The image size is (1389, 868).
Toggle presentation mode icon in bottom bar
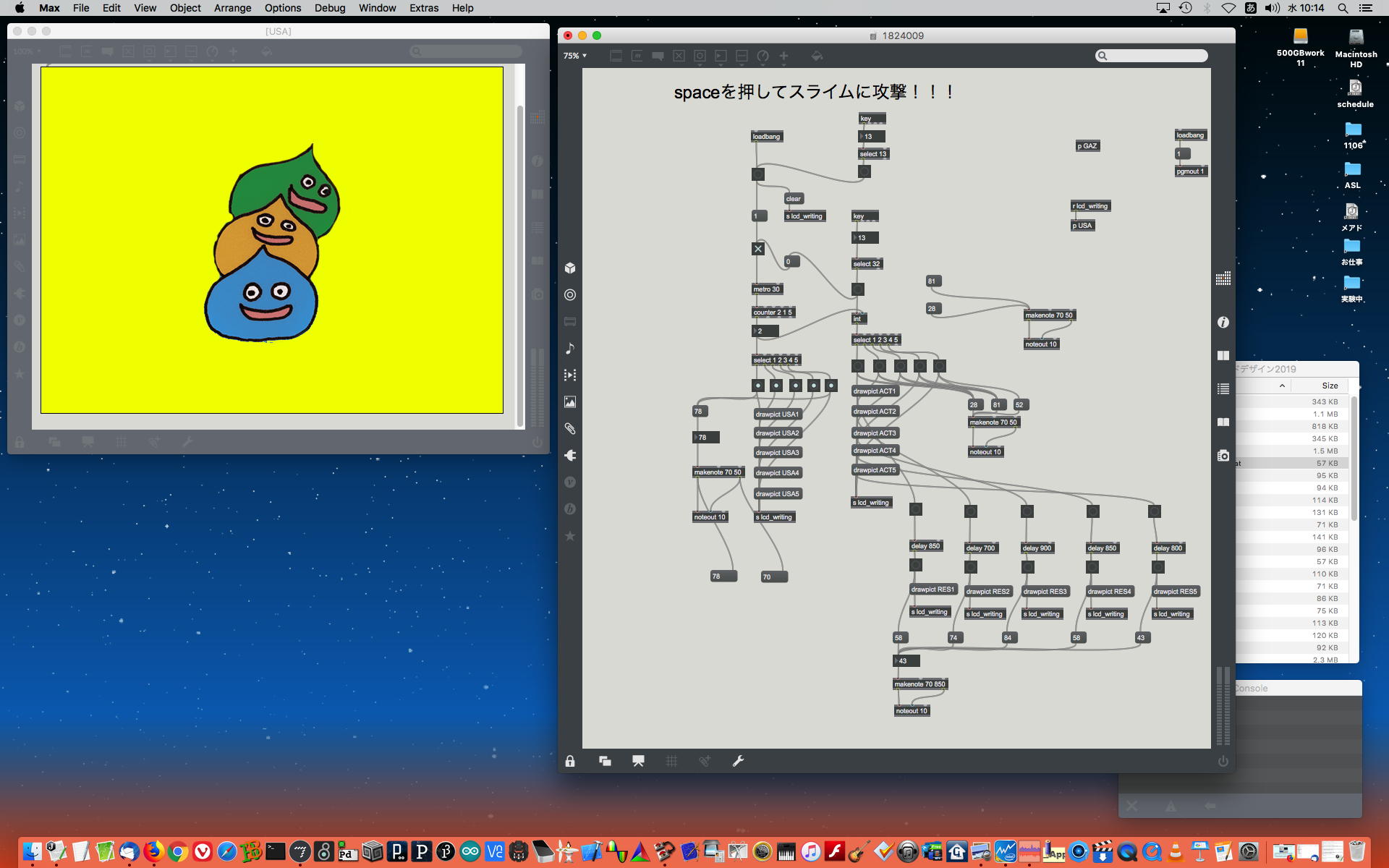[x=638, y=761]
